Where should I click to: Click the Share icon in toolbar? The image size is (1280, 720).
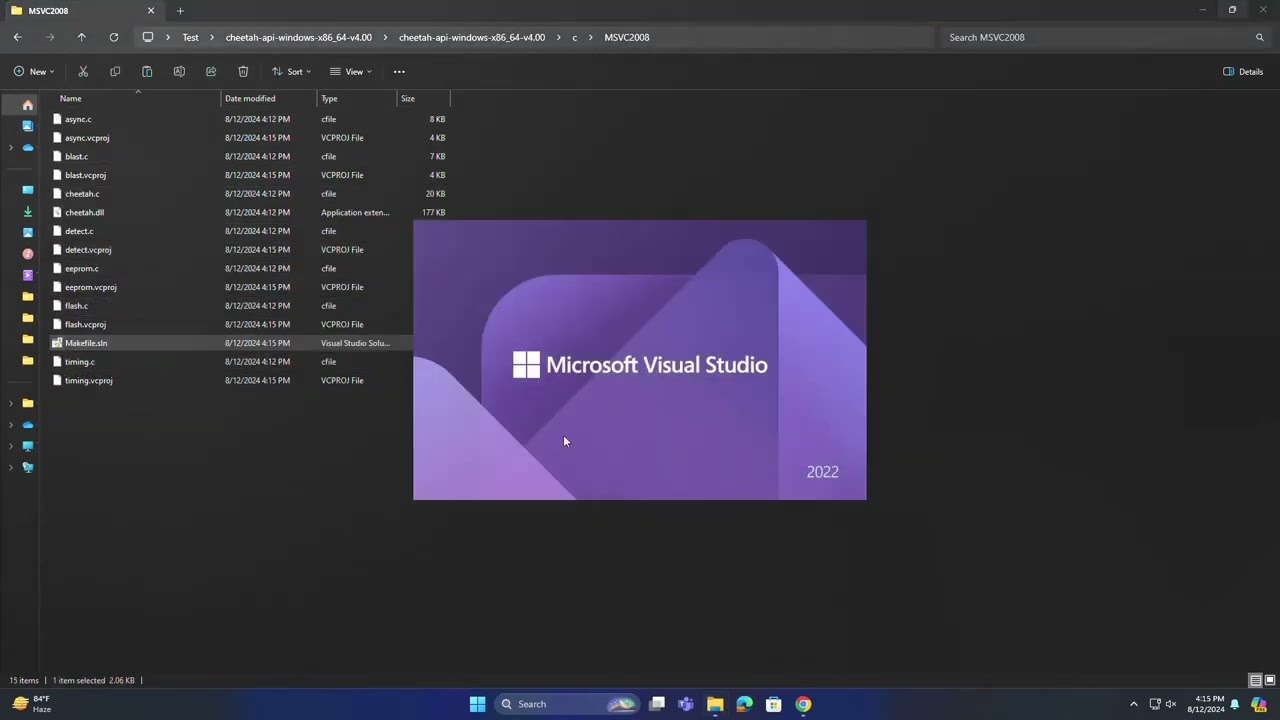pos(211,72)
